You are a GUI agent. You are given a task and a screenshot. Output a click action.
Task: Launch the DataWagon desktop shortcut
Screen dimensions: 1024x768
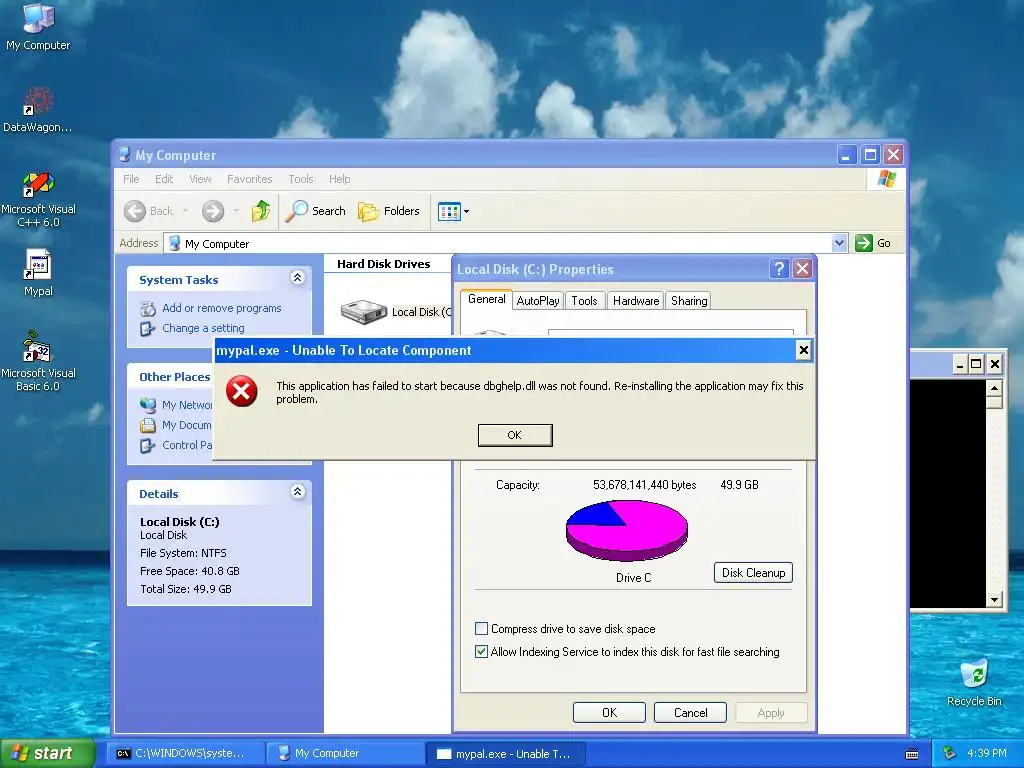point(38,109)
